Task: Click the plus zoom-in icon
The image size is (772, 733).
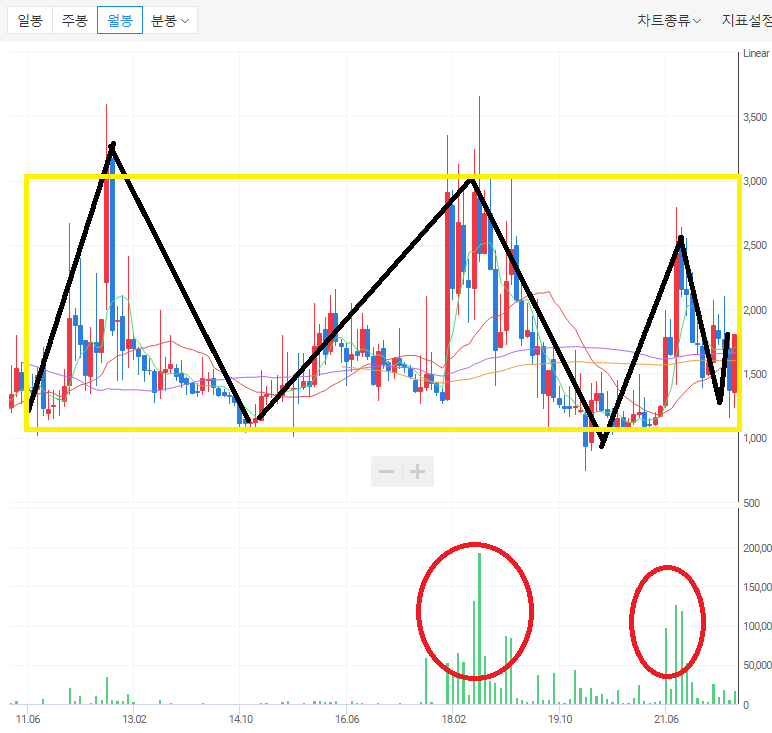Action: tap(418, 472)
